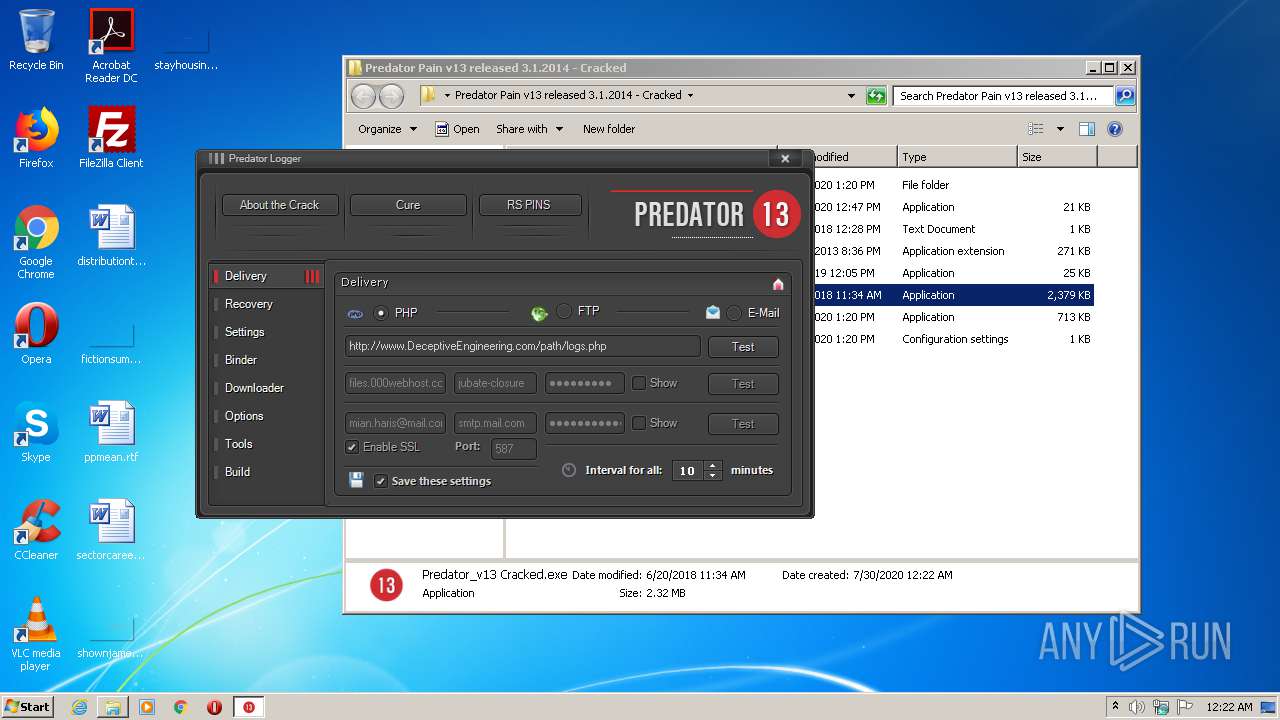Switch to the Tools section
This screenshot has height=720, width=1280.
(239, 444)
